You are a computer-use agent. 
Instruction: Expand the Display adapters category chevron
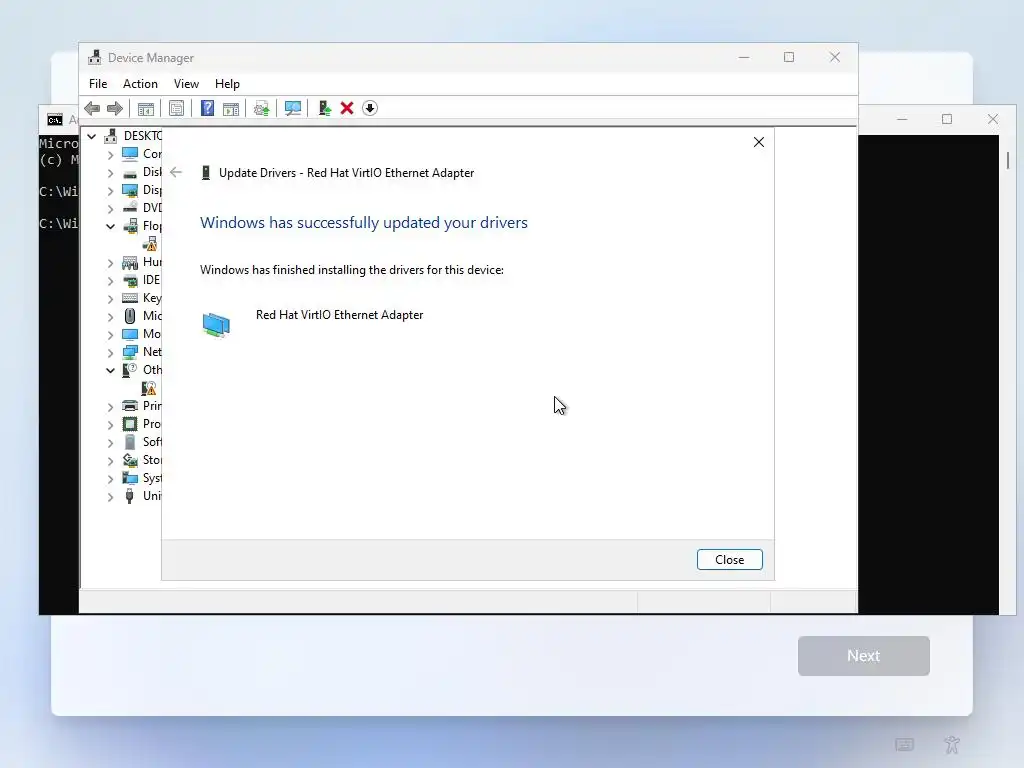click(x=110, y=191)
